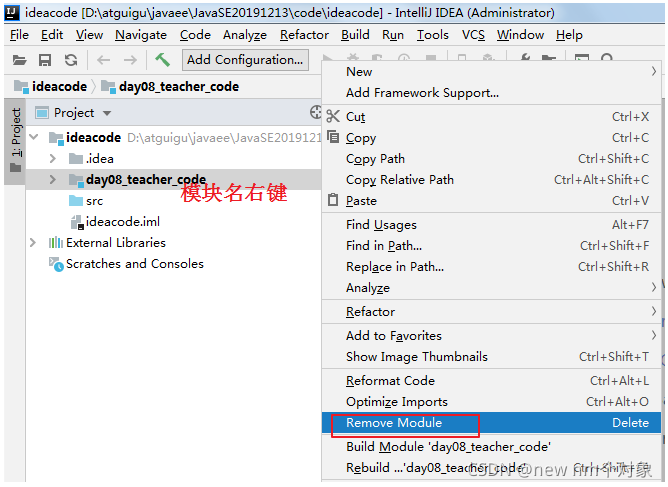This screenshot has height=487, width=668.
Task: Click the green Build project hammer icon
Action: click(x=162, y=60)
